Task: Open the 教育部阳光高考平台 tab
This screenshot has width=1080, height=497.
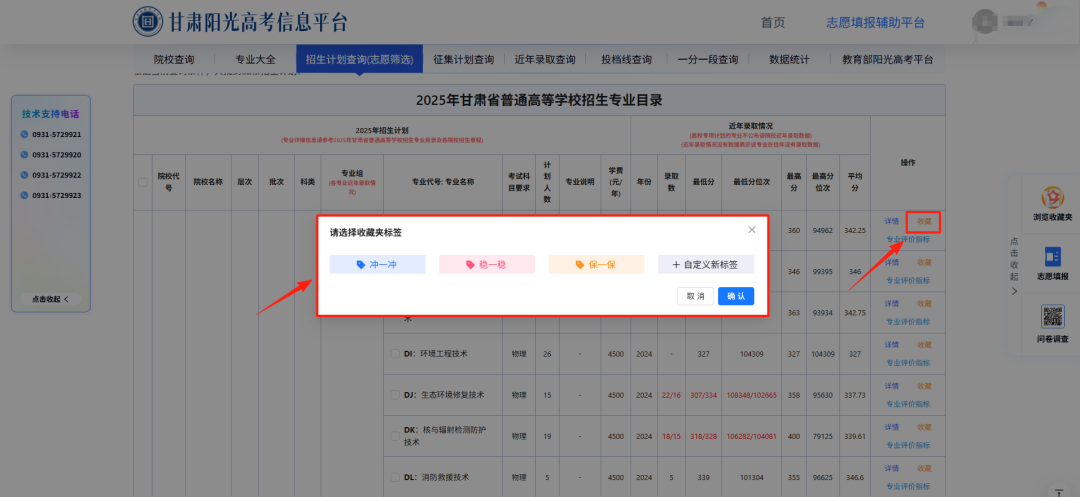Action: (888, 60)
